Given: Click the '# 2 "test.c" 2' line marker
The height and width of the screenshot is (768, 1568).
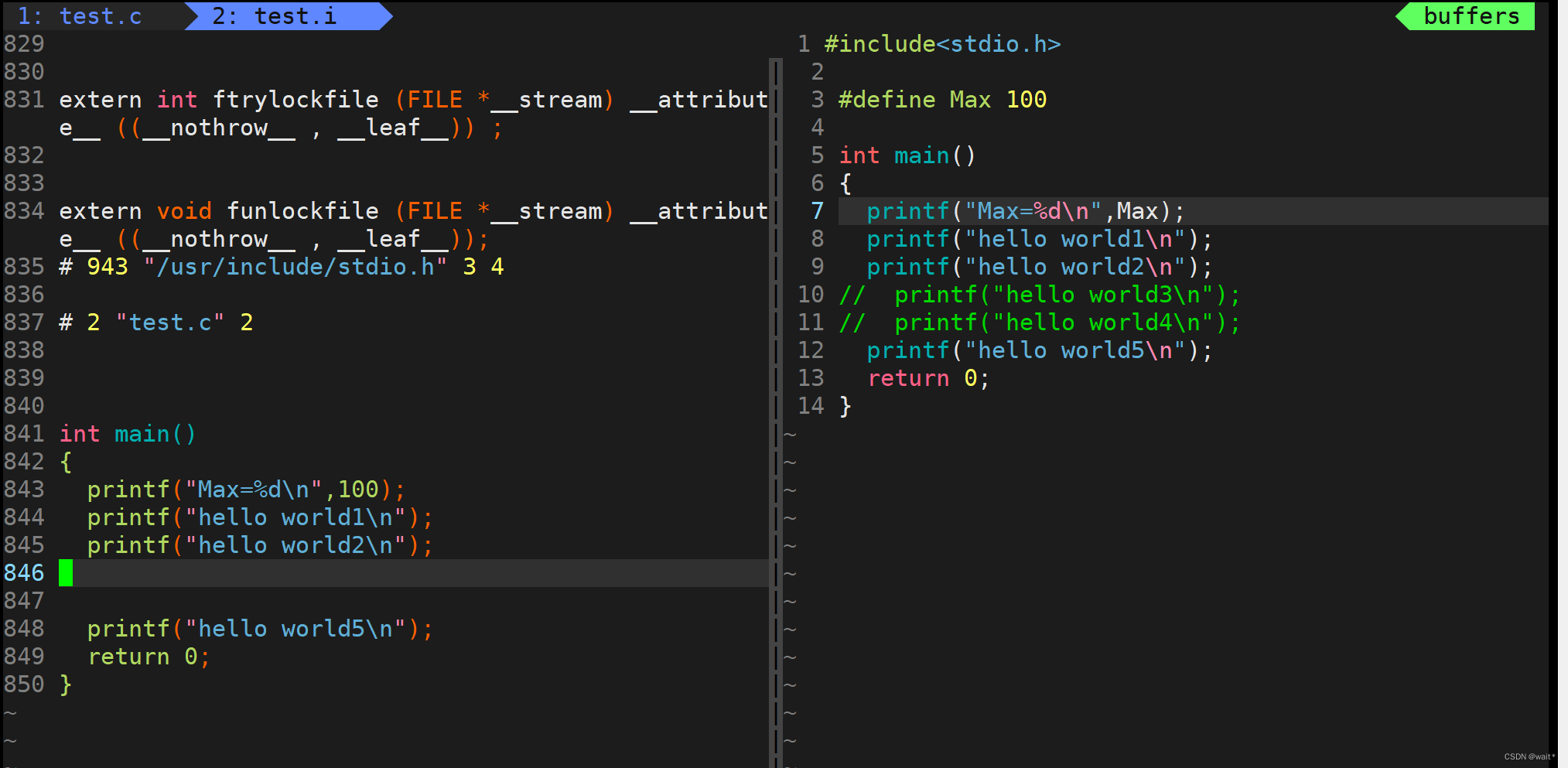Looking at the screenshot, I should (x=156, y=323).
